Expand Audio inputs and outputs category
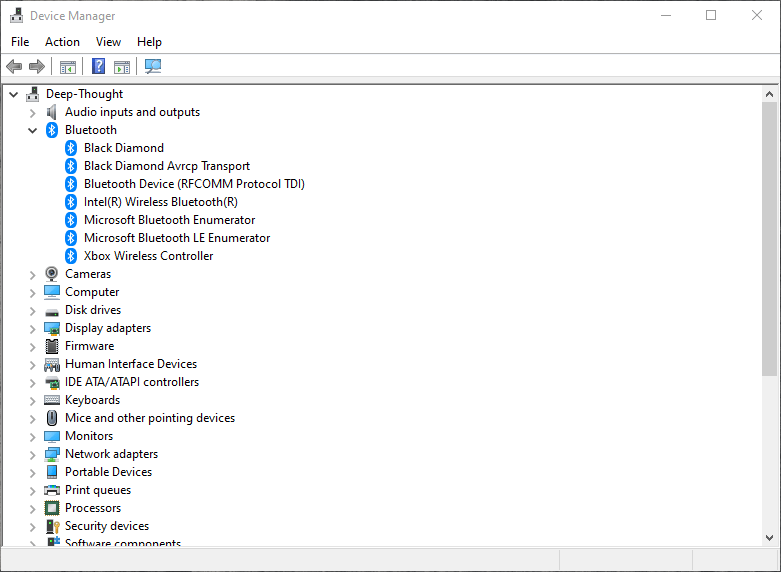This screenshot has width=781, height=572. [33, 113]
